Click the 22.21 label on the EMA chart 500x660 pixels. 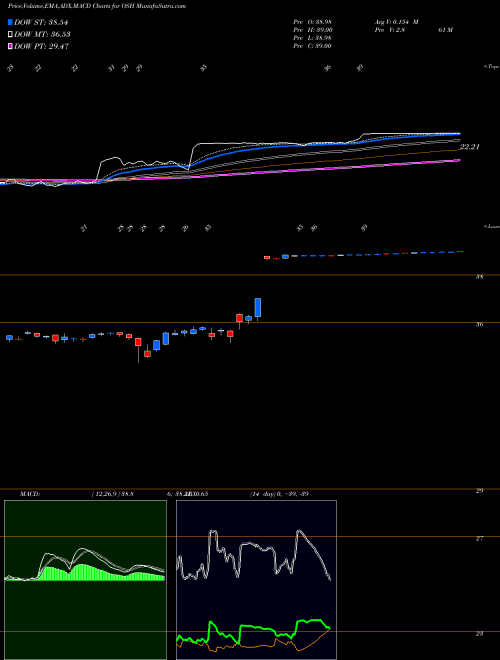[470, 147]
